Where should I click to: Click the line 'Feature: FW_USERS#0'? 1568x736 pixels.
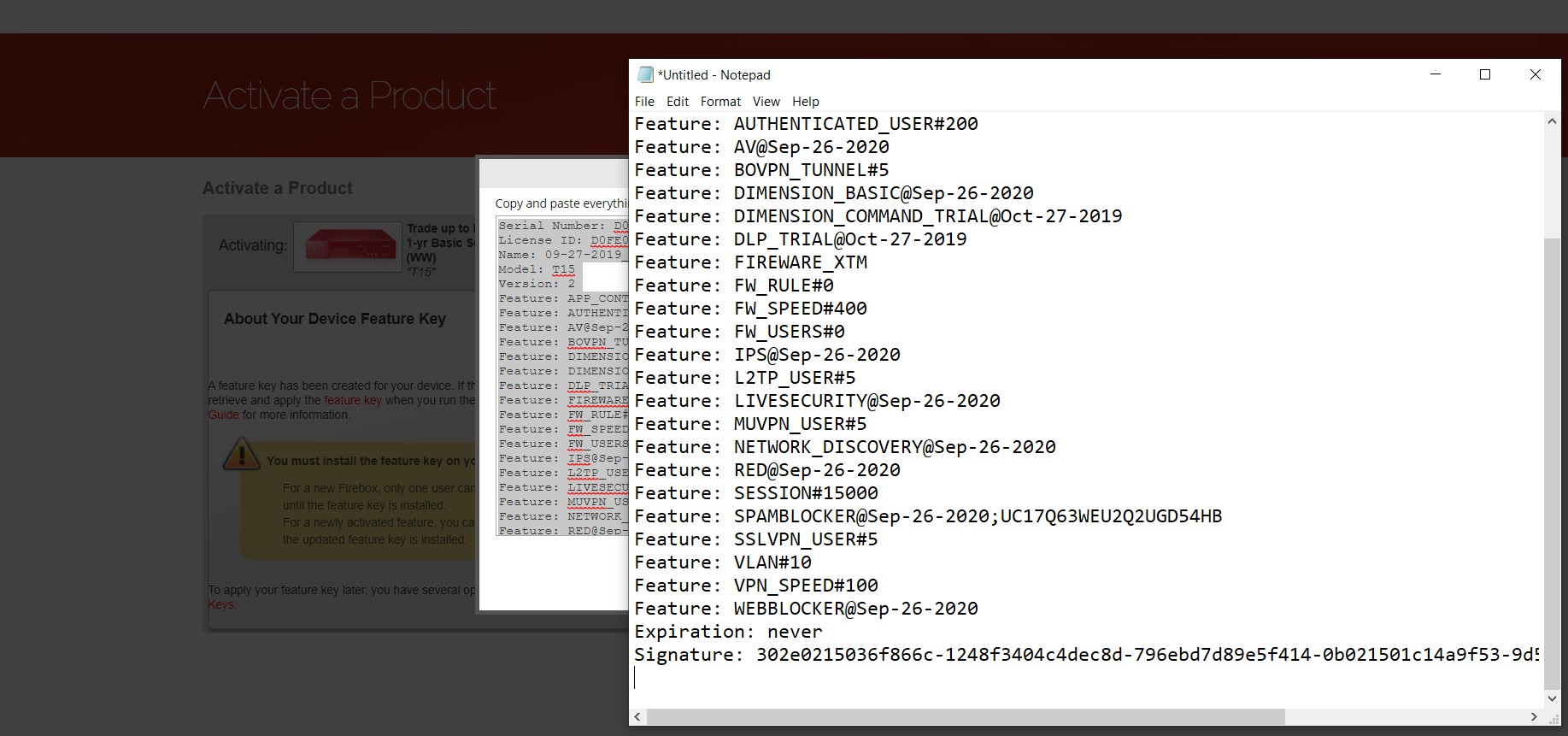[739, 332]
